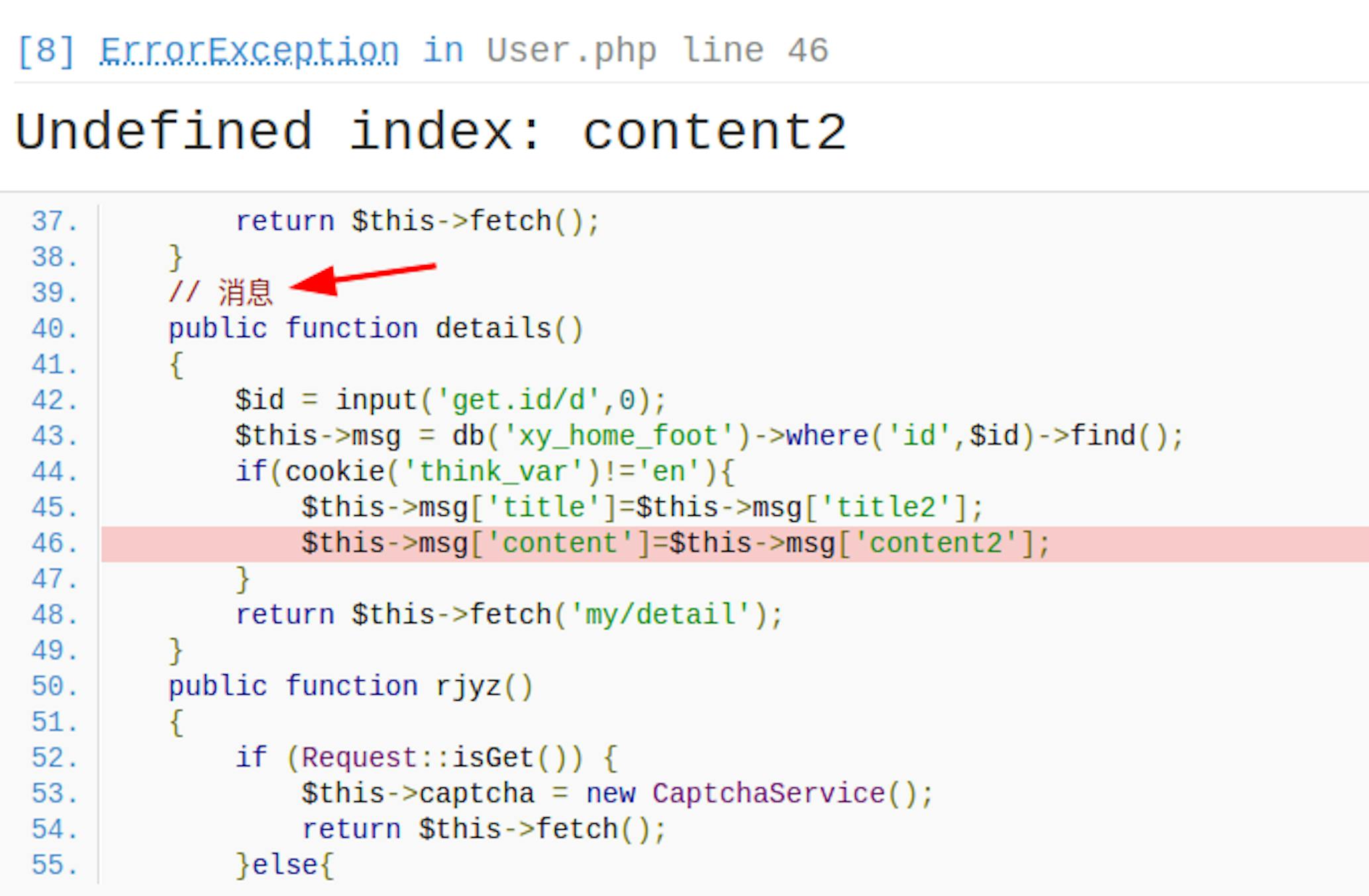1369x896 pixels.
Task: Click 'return $this->fetch();' on line 37
Action: [x=417, y=222]
